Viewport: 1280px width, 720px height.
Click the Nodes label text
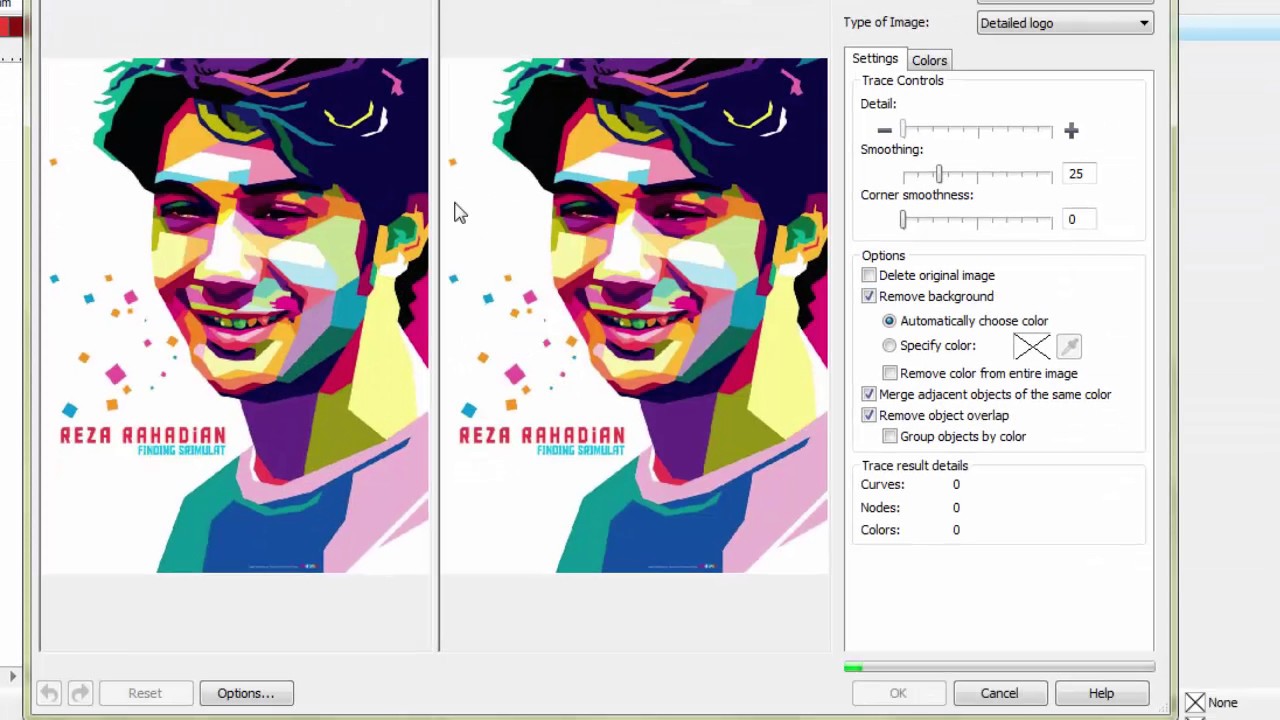tap(880, 507)
